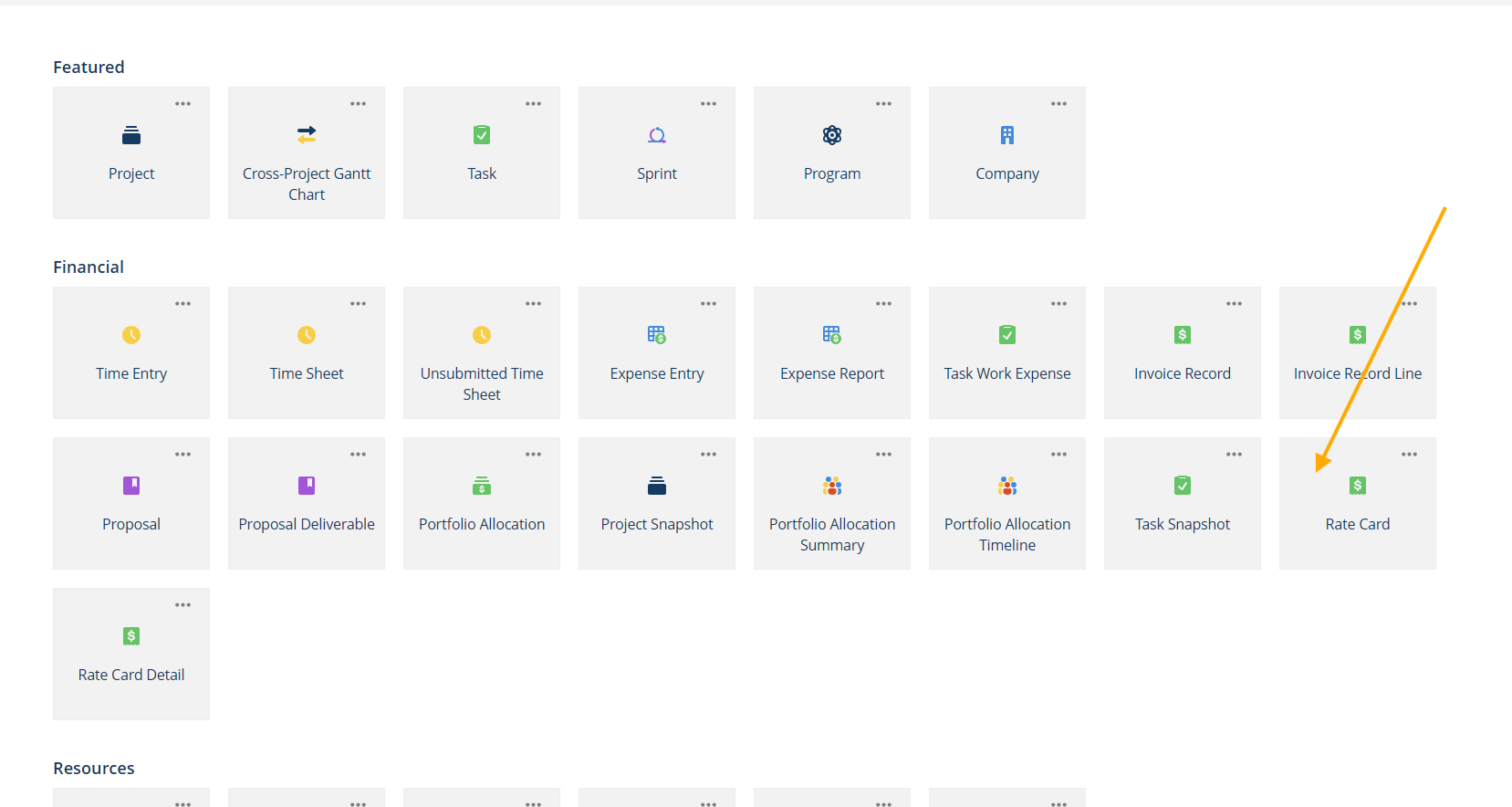Click the Unsubmitted Time Sheet clock icon
The height and width of the screenshot is (807, 1512).
(482, 335)
